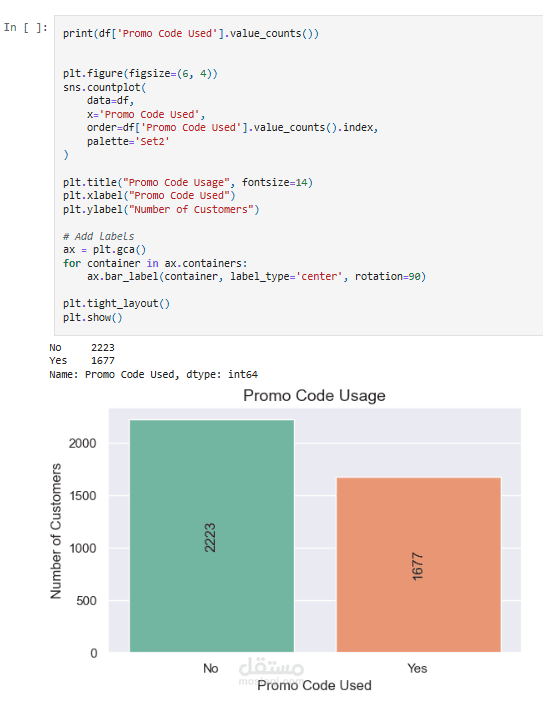Click the plt.title "Promo Code Usage" line
Viewport: 543px width, 701px height.
pos(188,182)
